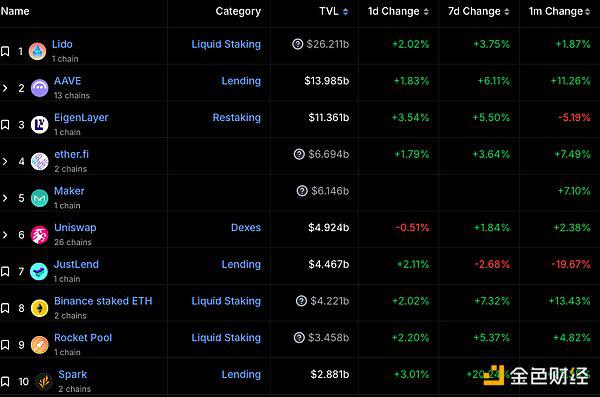Viewport: 600px width, 397px height.
Task: Expand the ether.fi row chevron
Action: click(x=5, y=162)
